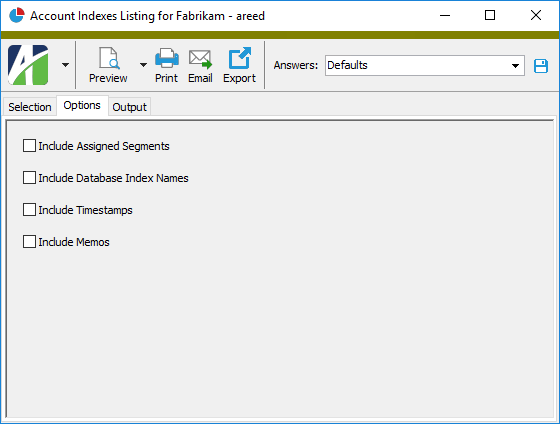Enable Include Assigned Segments checkbox

pos(29,146)
